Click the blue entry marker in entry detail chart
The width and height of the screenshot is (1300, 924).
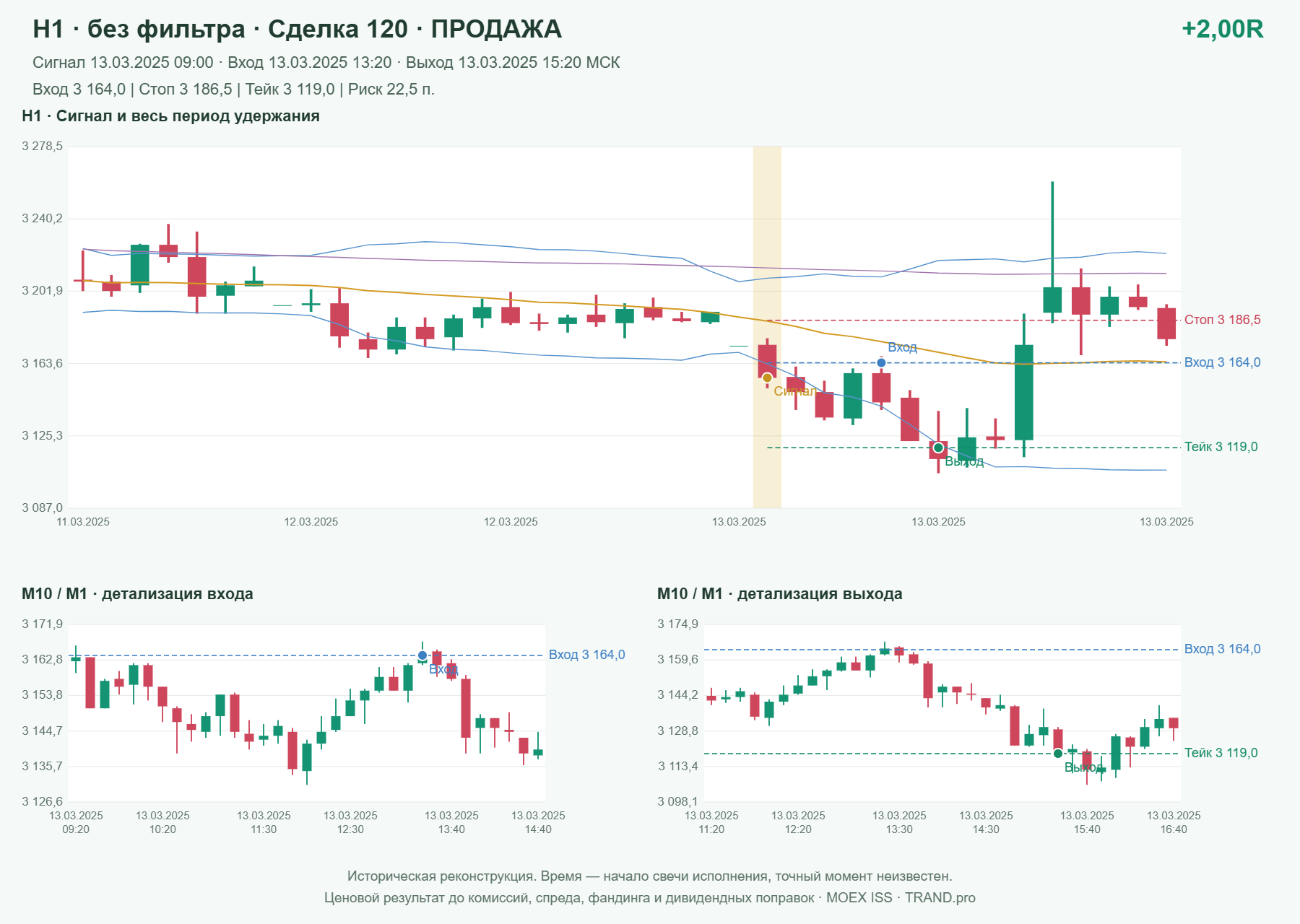(x=422, y=655)
